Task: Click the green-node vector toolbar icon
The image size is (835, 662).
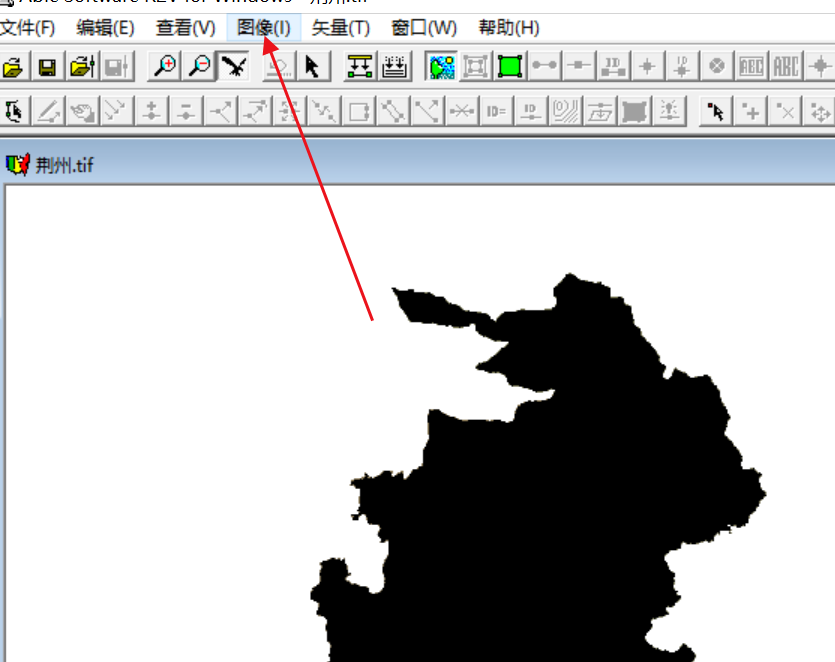Action: 360,67
